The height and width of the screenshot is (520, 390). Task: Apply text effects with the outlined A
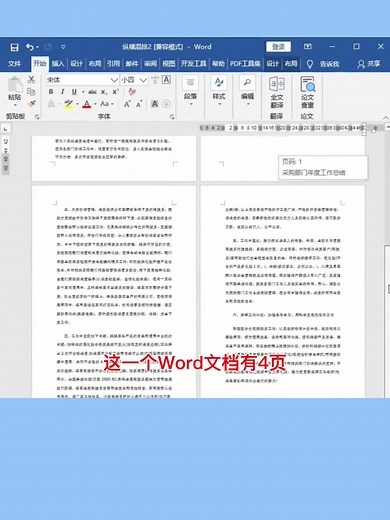(x=51, y=104)
